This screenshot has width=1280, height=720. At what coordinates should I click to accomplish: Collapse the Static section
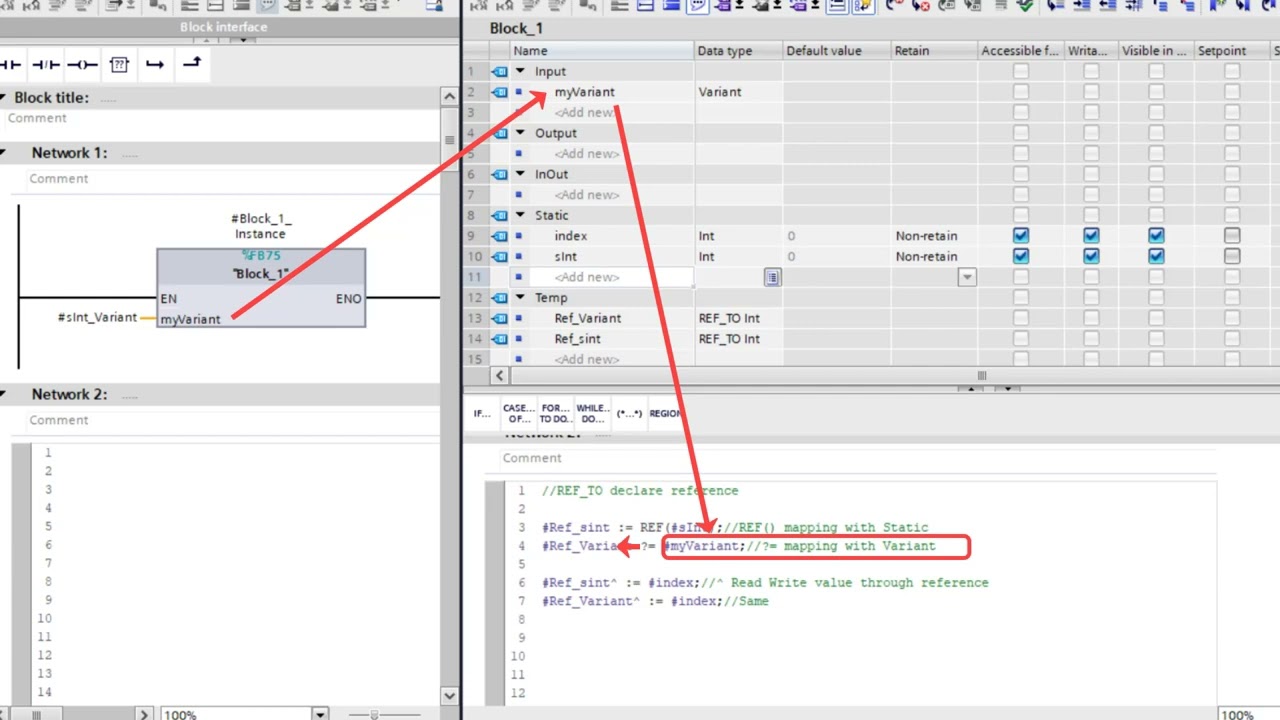point(520,215)
